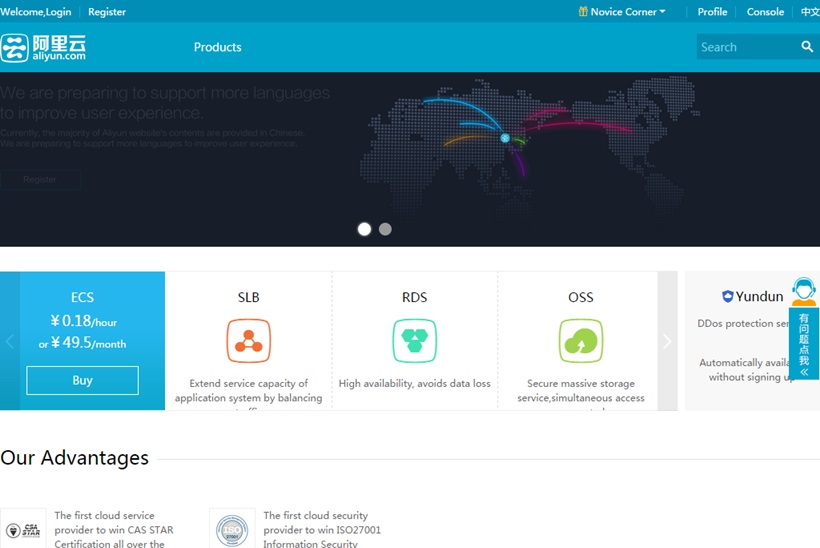
Task: Click the customer support headset avatar
Action: 804,292
